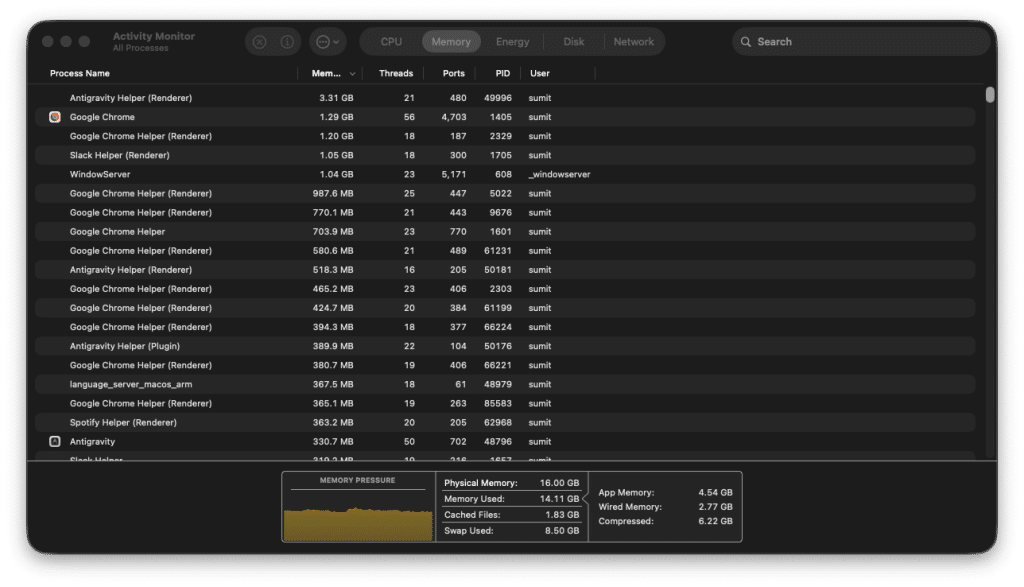Click the Activity Monitor window title

pos(153,37)
